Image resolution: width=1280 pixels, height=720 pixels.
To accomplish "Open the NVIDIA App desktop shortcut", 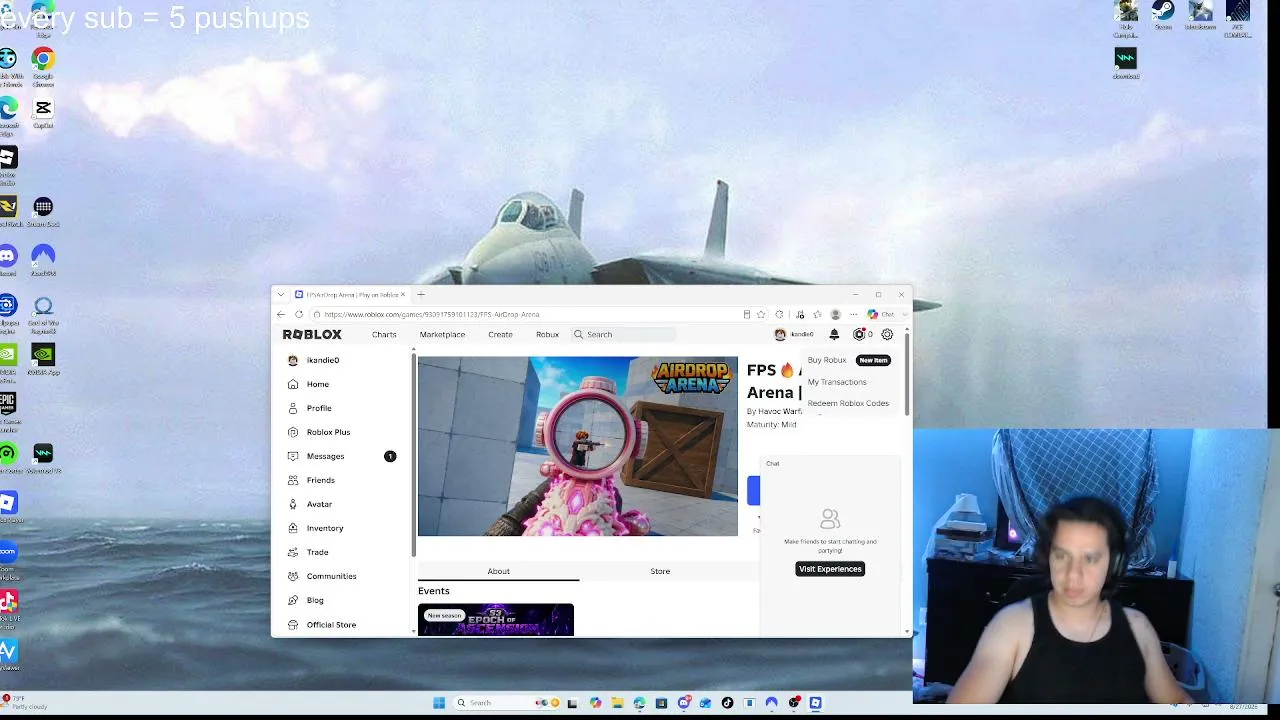I will point(43,360).
